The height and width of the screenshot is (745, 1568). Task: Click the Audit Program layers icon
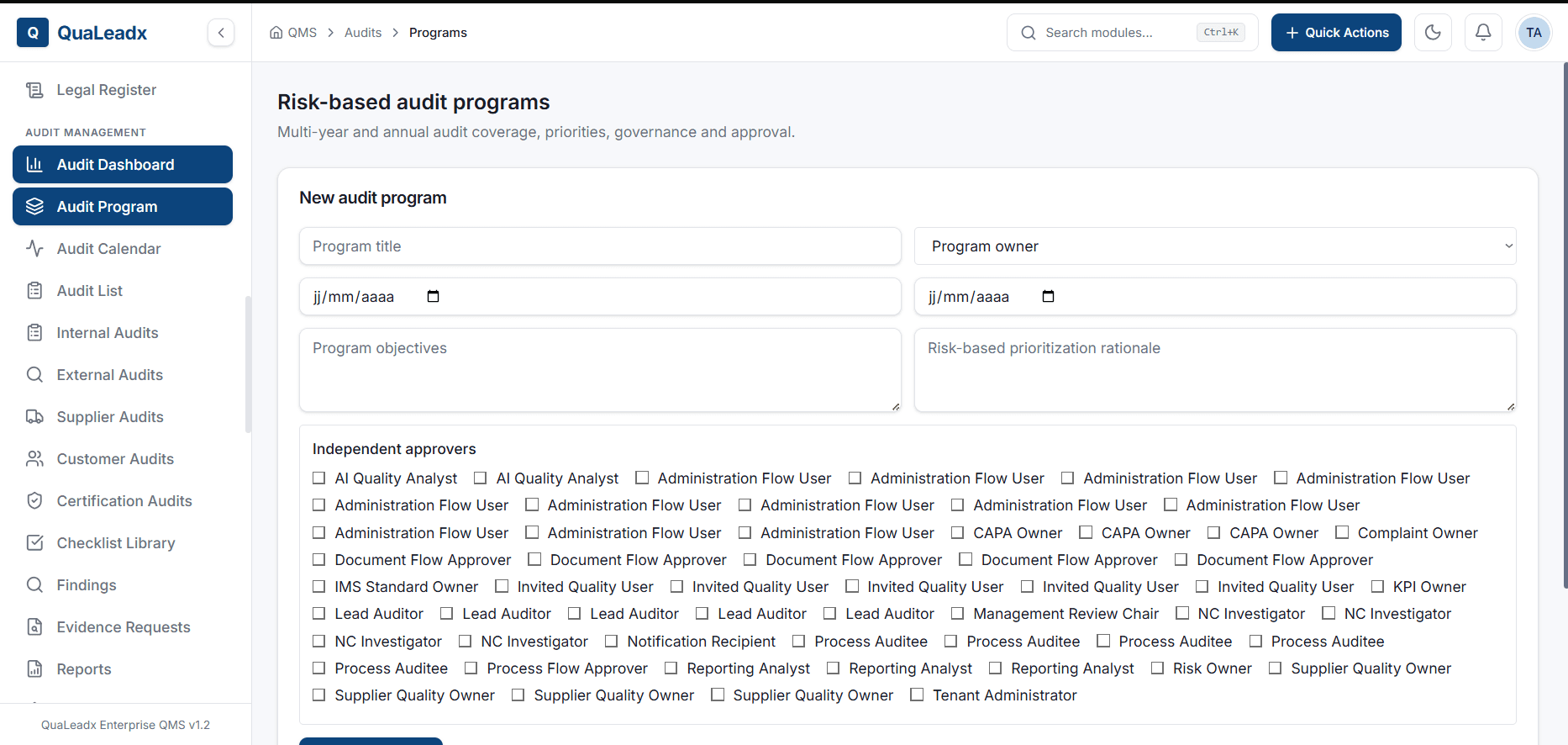(x=34, y=207)
